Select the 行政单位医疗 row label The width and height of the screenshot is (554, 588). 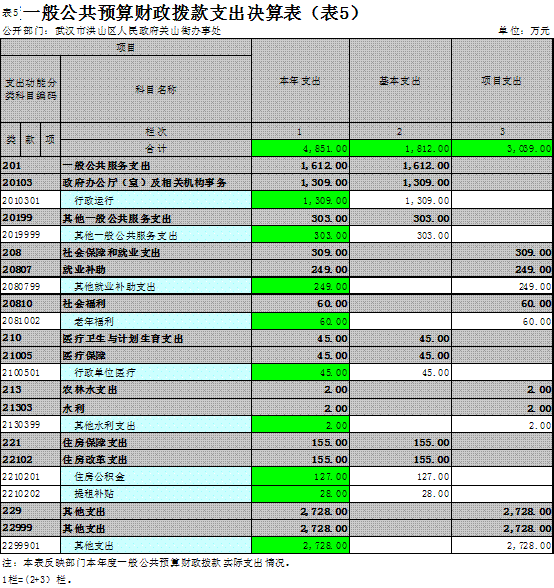(x=156, y=372)
